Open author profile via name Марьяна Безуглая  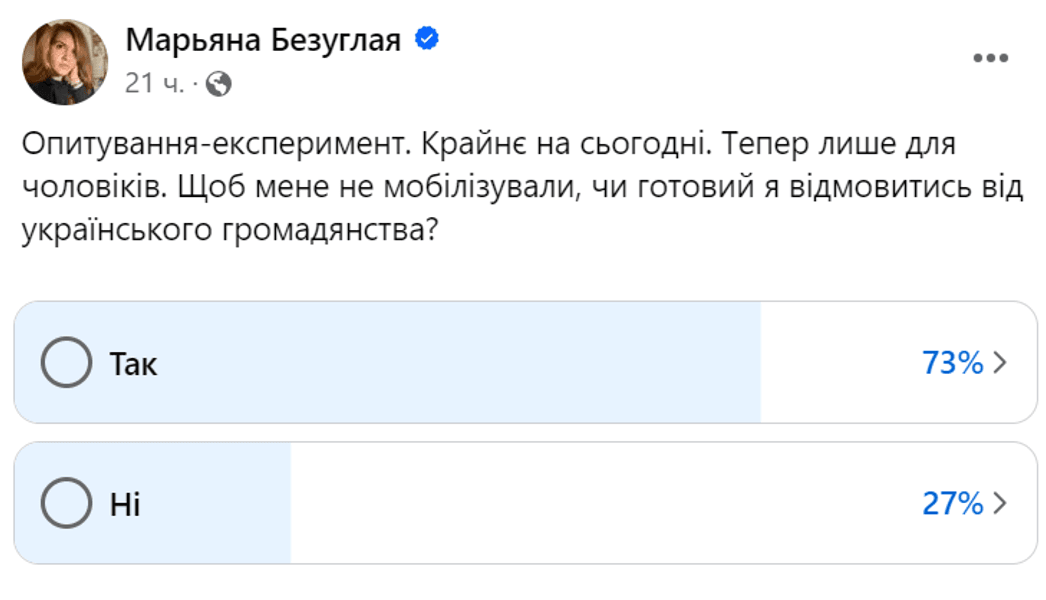[x=264, y=41]
